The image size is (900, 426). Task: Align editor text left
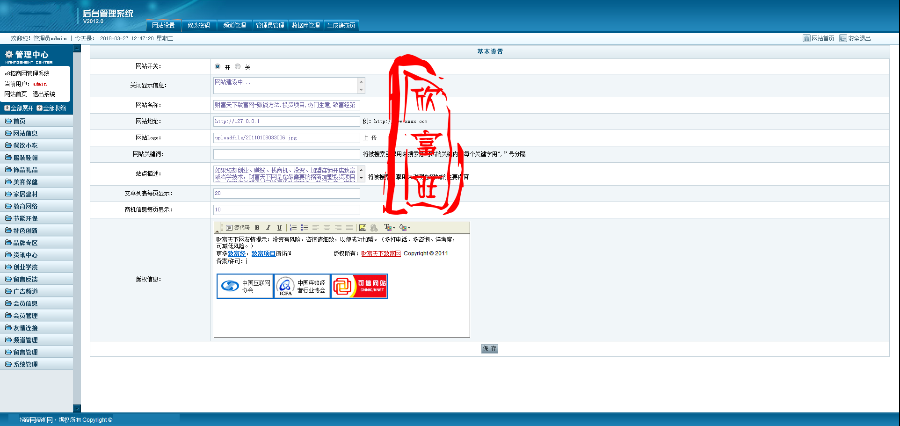(x=316, y=227)
